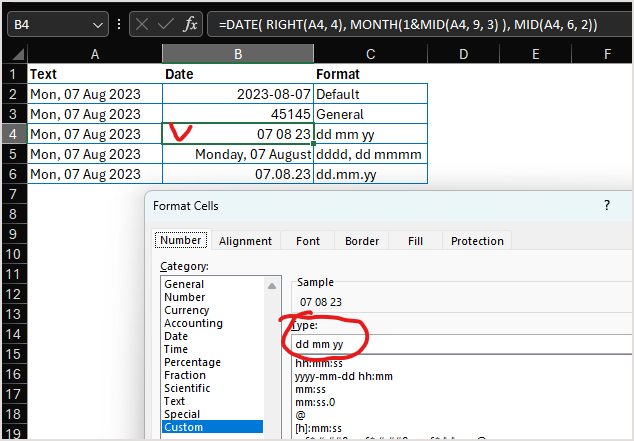
Task: Choose Accounting category
Action: tap(212, 323)
